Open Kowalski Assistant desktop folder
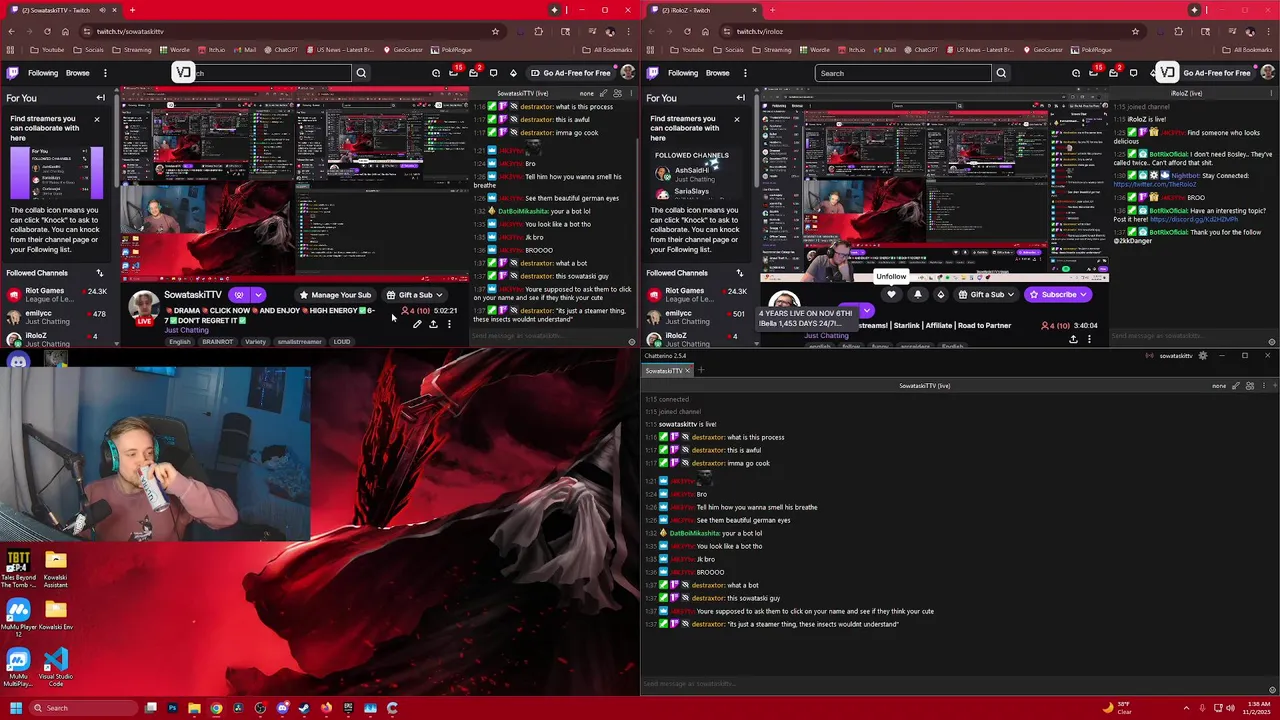Screen dimensions: 1280x720 click(x=56, y=569)
